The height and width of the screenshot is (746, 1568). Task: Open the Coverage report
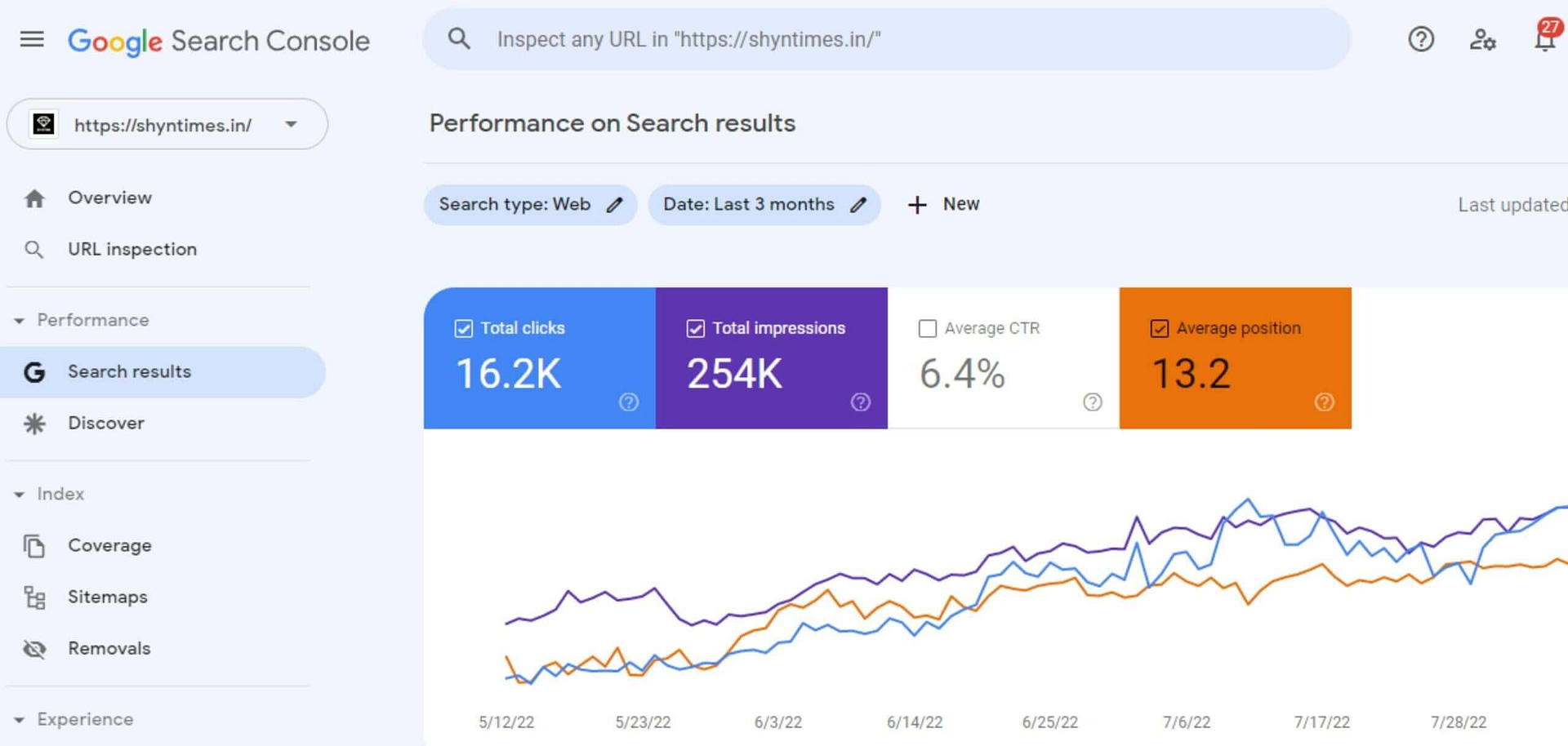pos(109,546)
